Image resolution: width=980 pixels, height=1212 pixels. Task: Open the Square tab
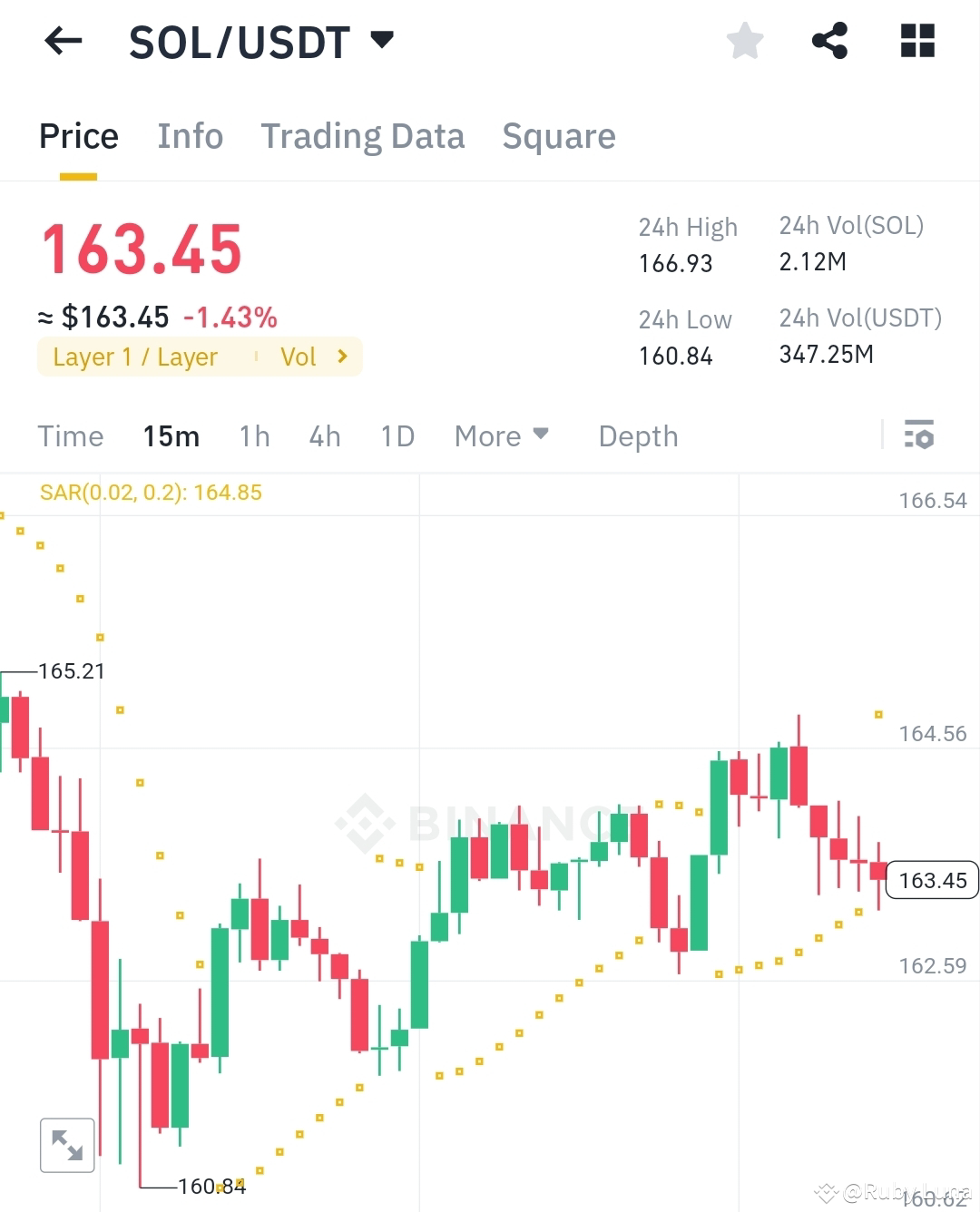point(559,136)
